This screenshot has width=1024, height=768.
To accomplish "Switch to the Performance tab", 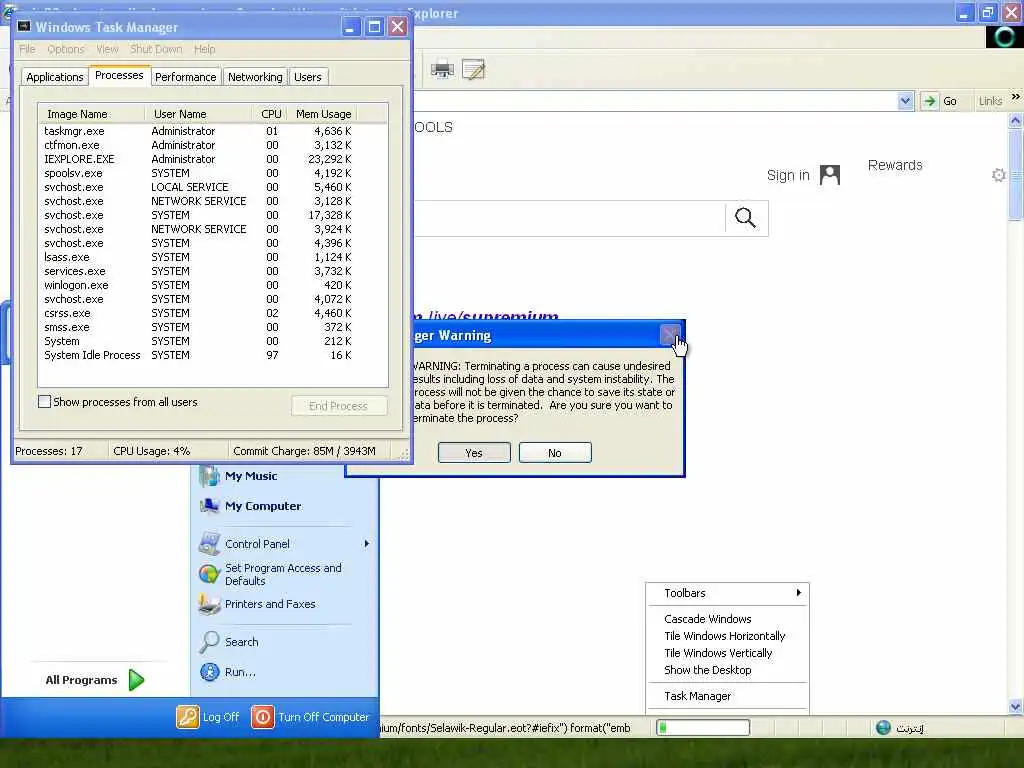I will (x=185, y=77).
